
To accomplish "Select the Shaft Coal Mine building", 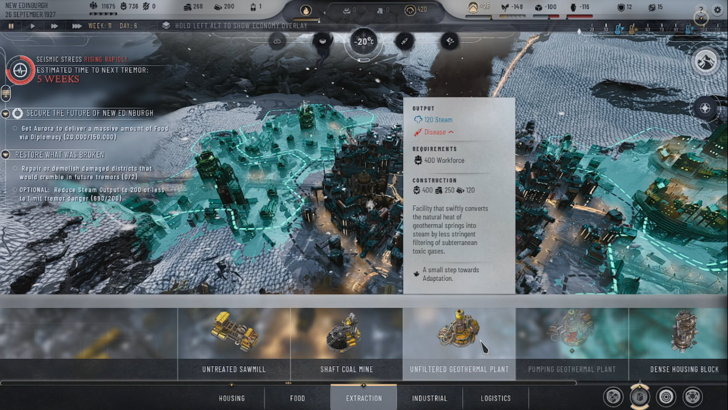I will click(346, 344).
